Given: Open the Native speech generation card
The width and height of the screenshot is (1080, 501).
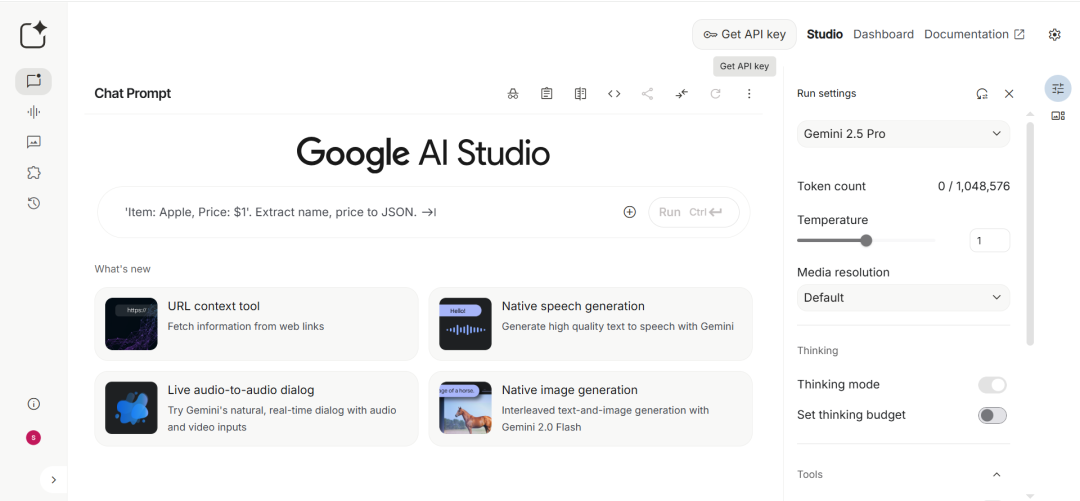Looking at the screenshot, I should pos(590,324).
